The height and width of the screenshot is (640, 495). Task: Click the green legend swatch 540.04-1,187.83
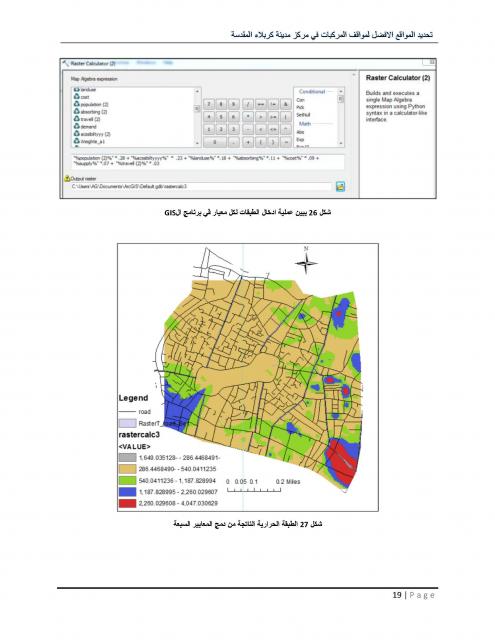pos(127,480)
